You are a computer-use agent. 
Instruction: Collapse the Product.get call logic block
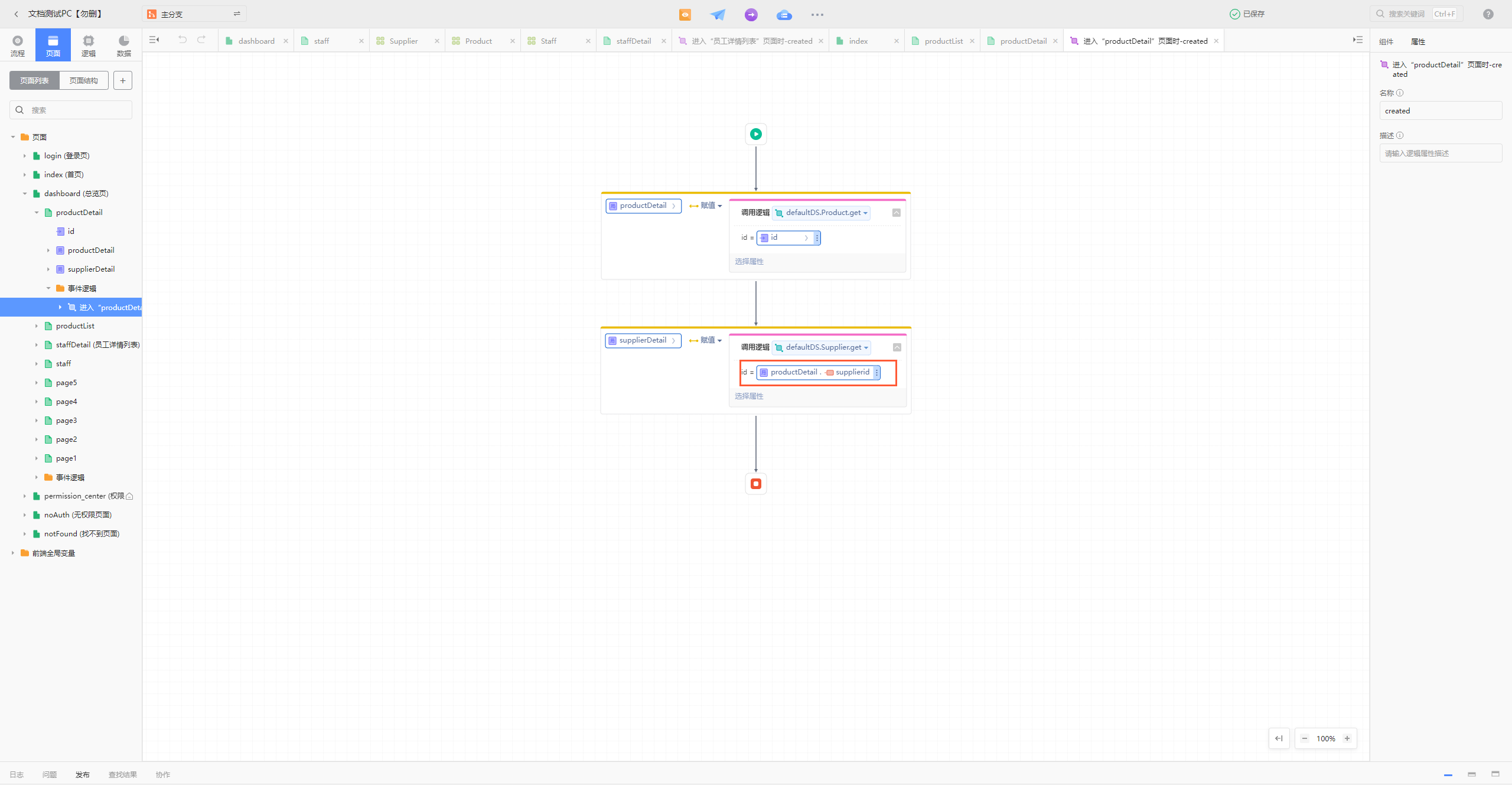[896, 213]
